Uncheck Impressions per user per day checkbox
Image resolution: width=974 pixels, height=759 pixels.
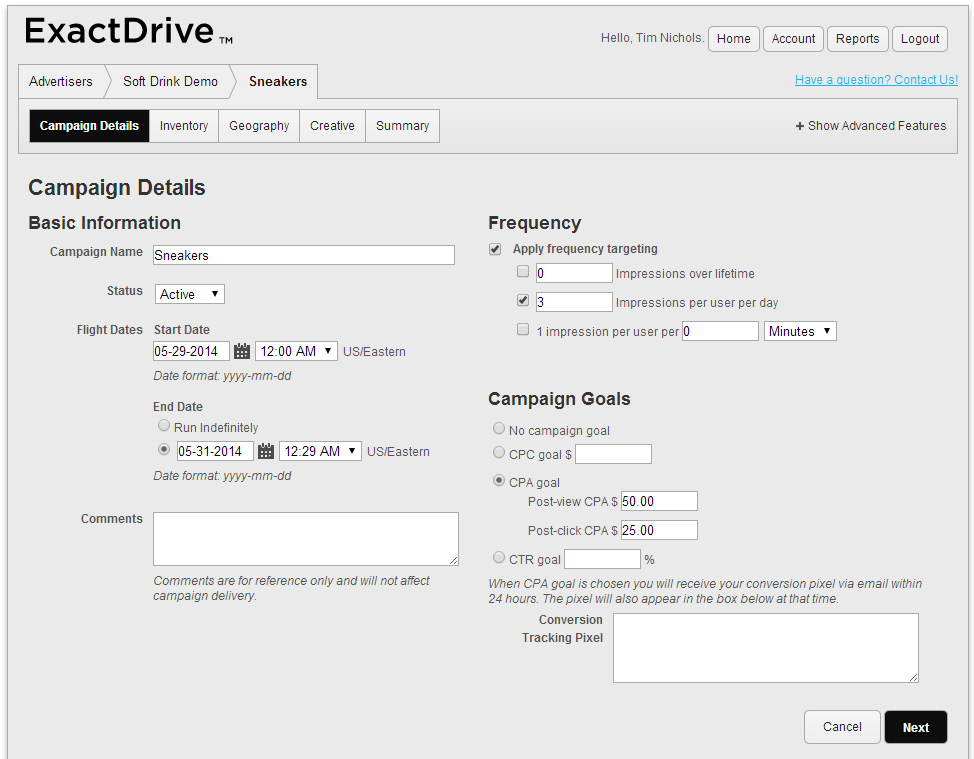(x=523, y=301)
